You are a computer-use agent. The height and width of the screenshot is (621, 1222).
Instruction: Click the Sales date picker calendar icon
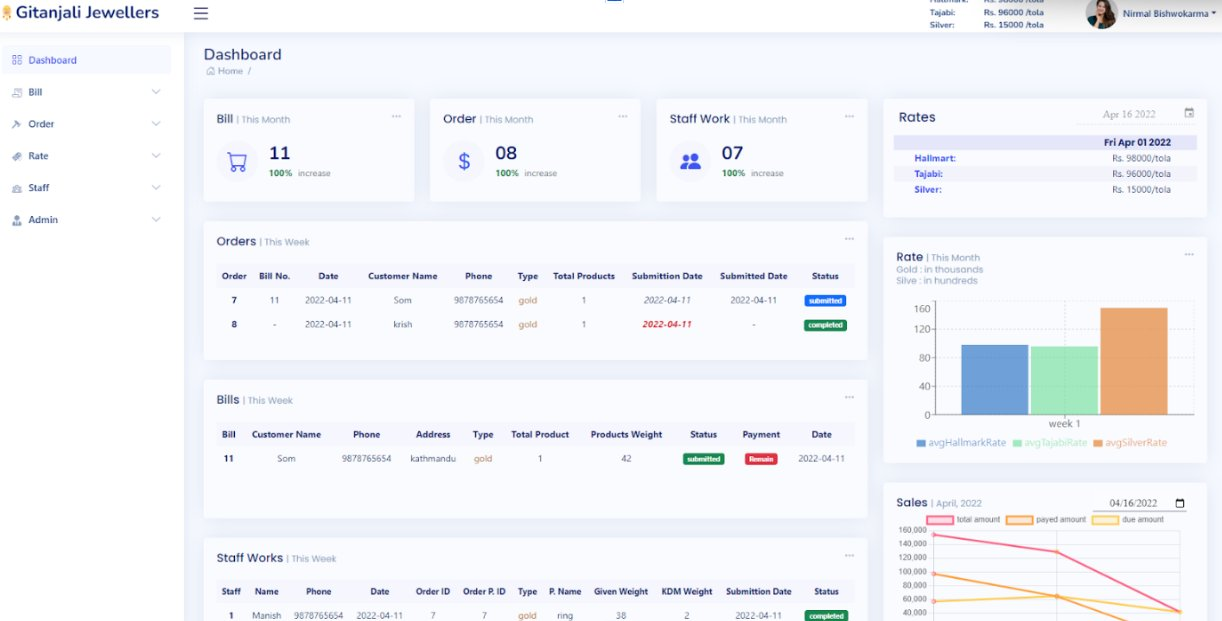(x=1180, y=503)
